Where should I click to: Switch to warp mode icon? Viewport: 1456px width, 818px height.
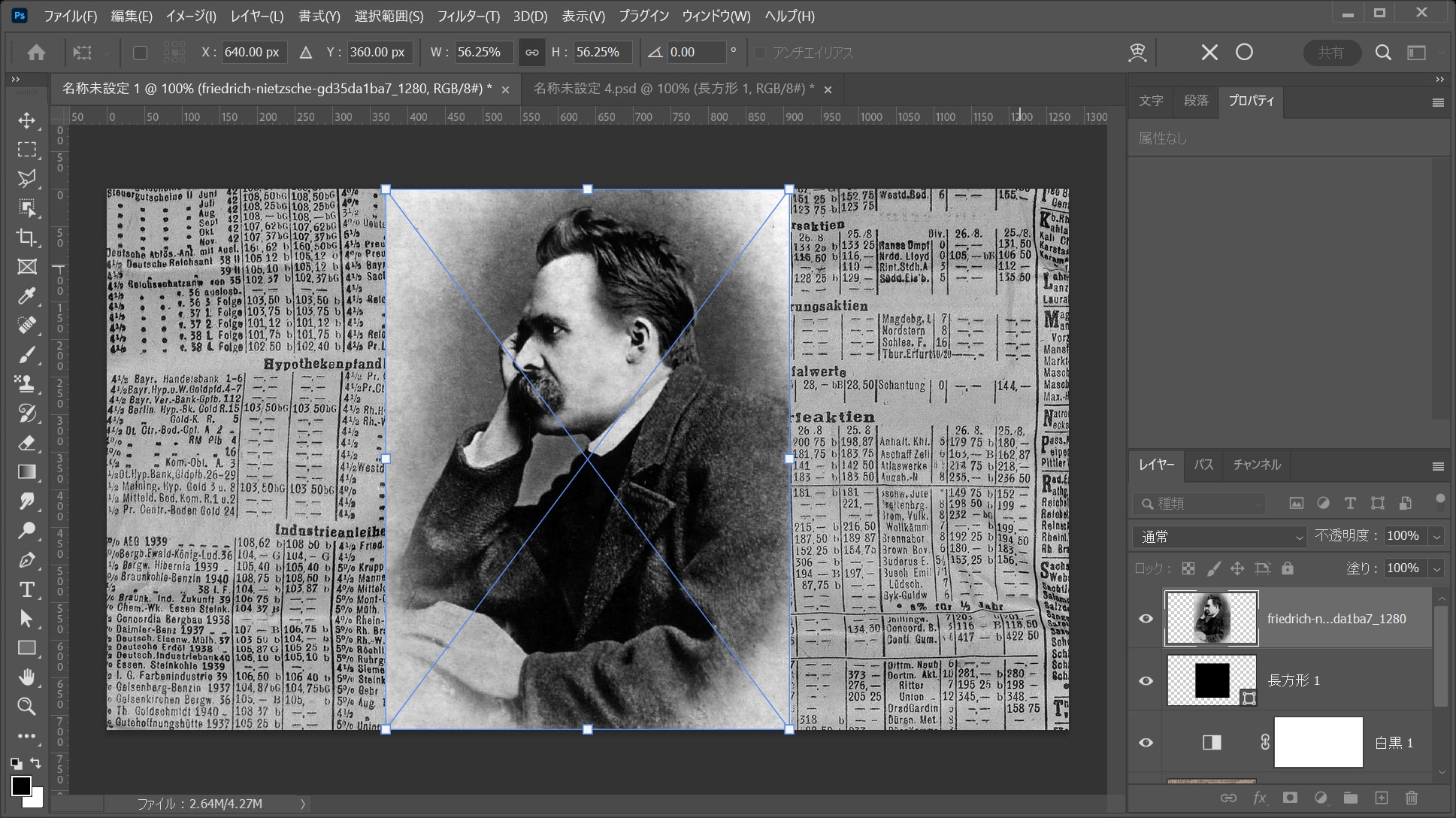coord(1137,53)
